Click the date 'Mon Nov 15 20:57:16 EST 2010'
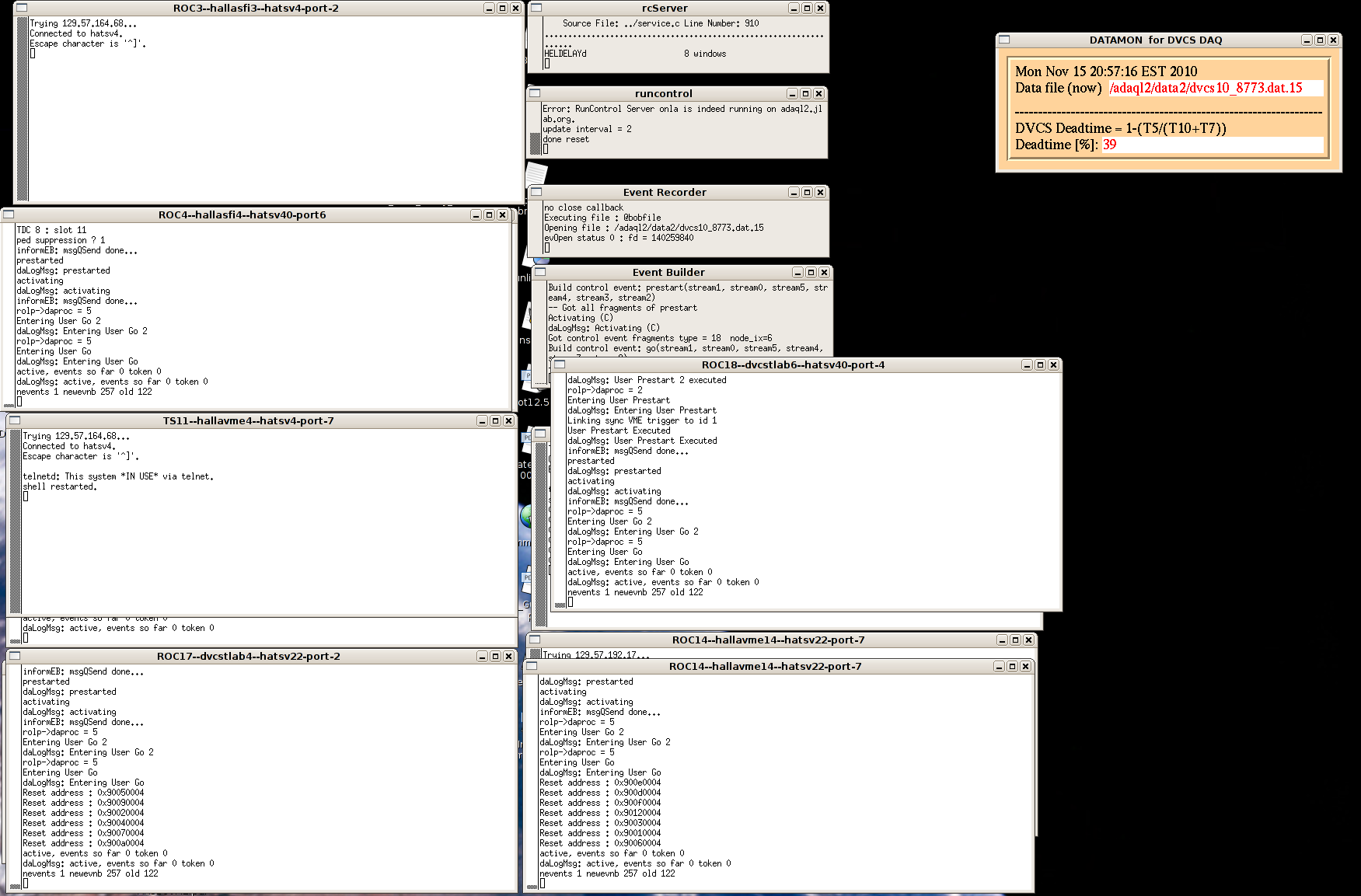Image resolution: width=1361 pixels, height=896 pixels. pos(1106,71)
